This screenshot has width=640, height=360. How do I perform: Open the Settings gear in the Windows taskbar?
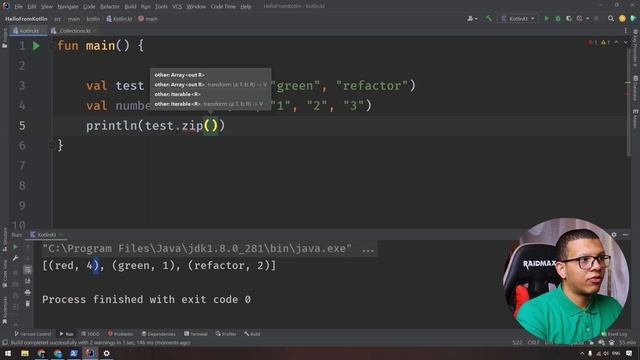point(107,353)
